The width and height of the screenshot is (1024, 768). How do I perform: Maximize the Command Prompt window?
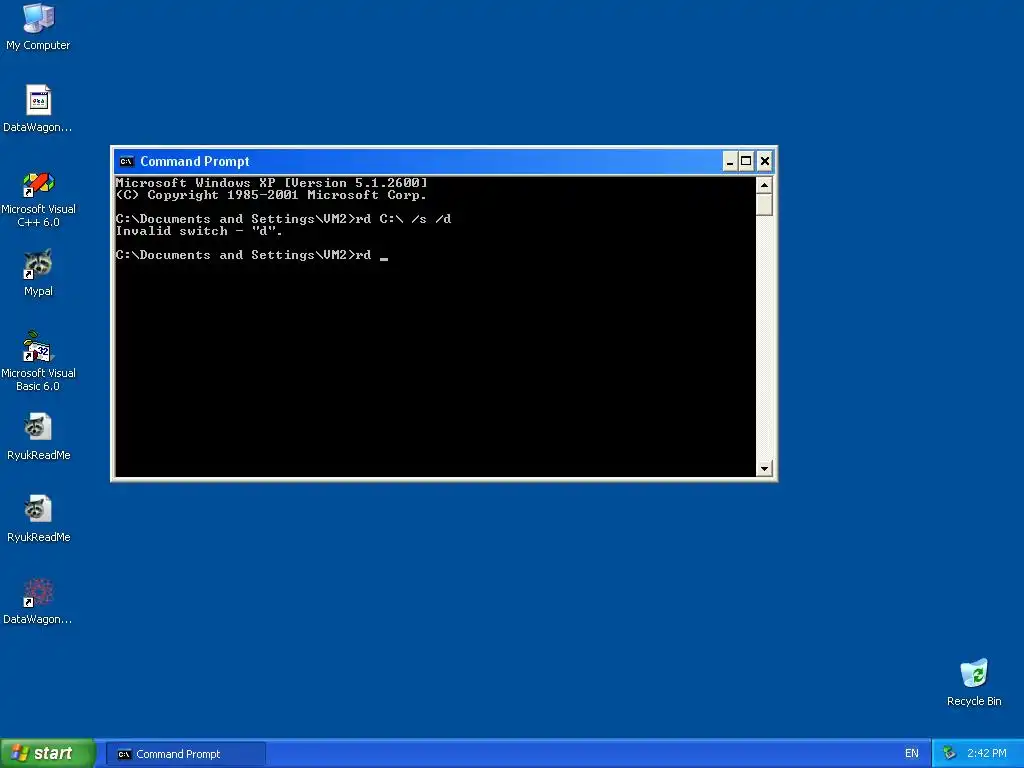(x=746, y=161)
